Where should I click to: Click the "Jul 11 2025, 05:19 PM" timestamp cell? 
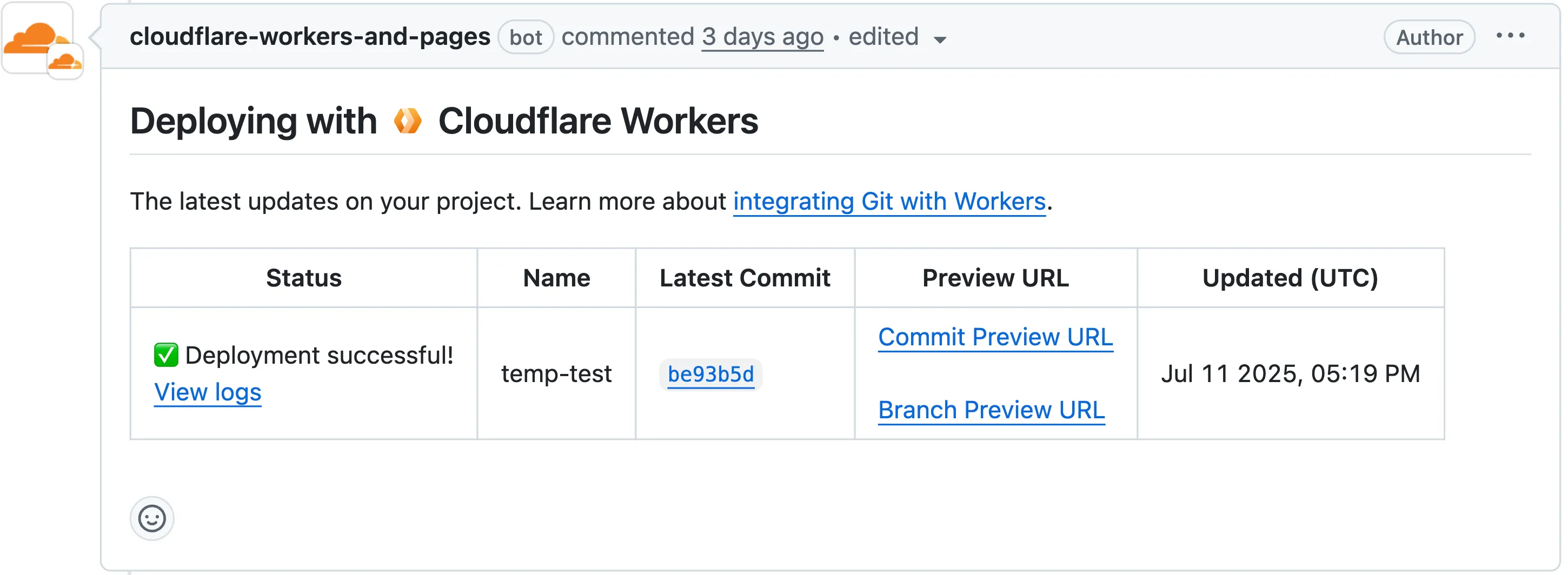[1290, 373]
